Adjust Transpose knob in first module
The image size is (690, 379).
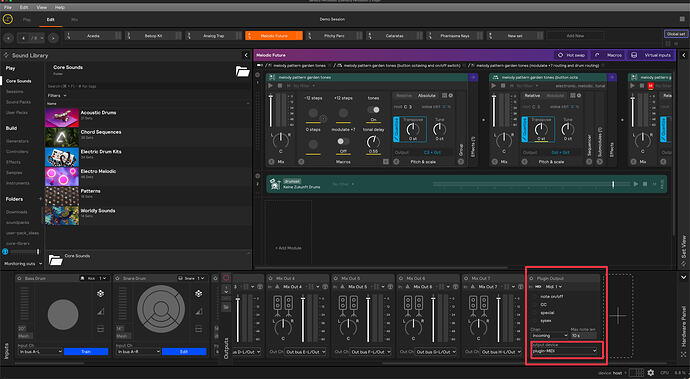[x=413, y=129]
